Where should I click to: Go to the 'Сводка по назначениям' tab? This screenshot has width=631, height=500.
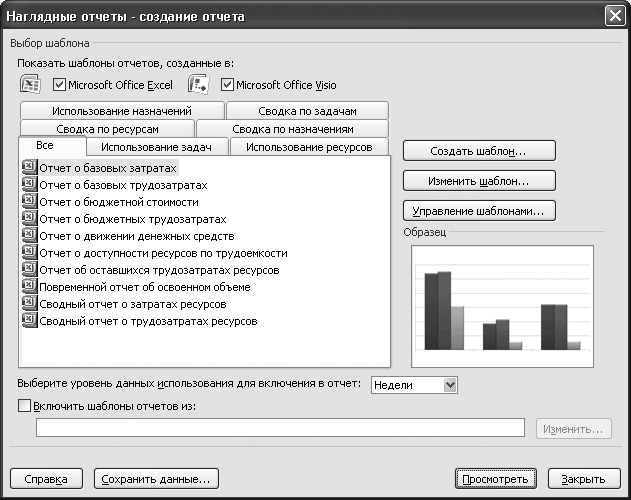point(292,129)
